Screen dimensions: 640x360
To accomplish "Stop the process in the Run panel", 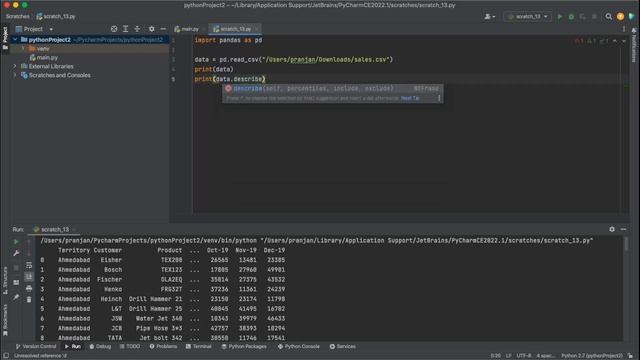I will [x=16, y=268].
